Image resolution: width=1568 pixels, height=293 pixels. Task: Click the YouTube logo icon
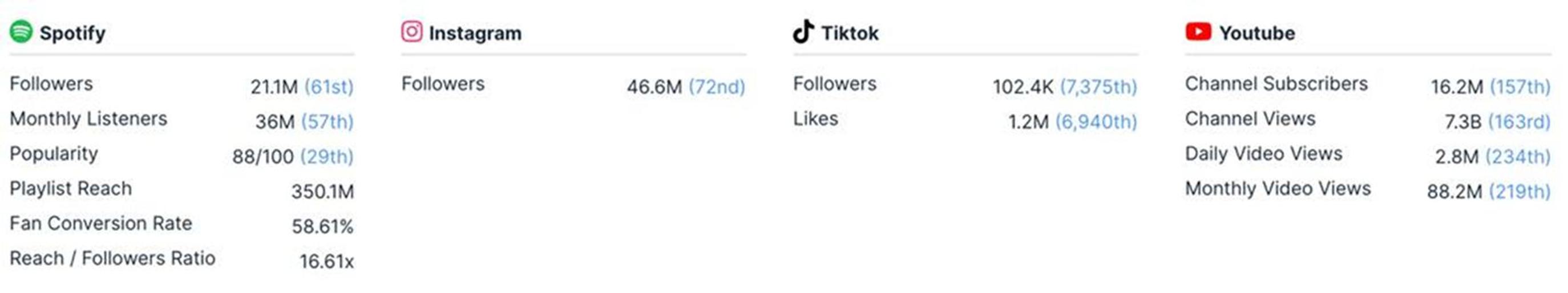1198,31
